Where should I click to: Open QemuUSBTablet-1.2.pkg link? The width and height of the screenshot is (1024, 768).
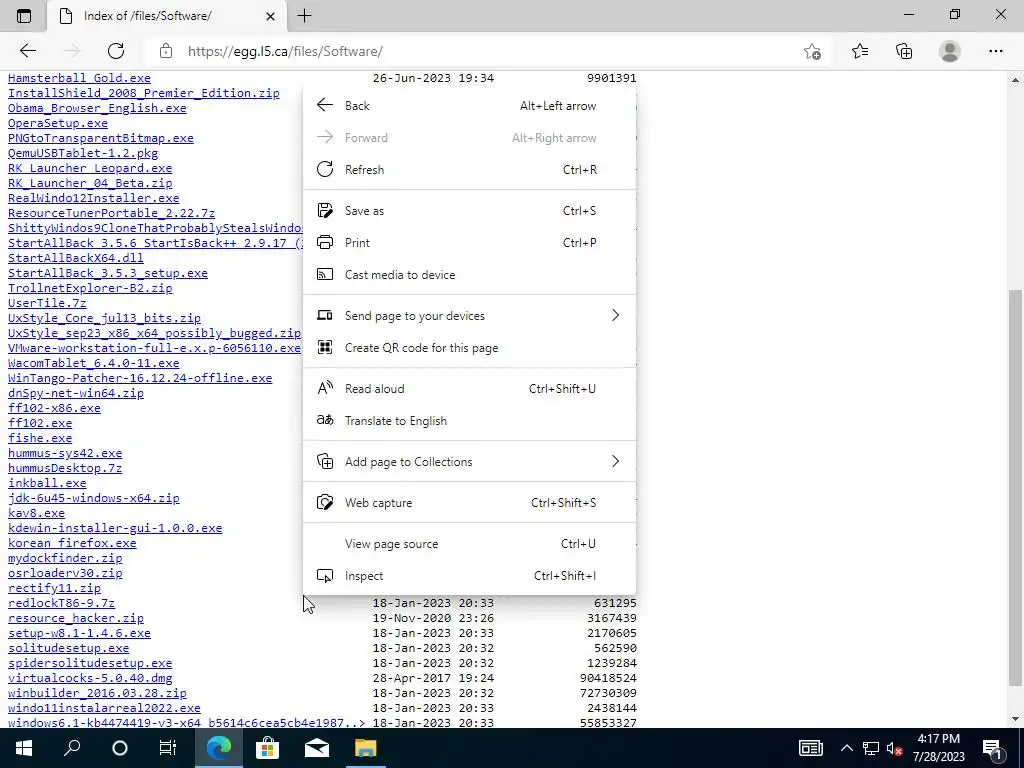tap(83, 153)
